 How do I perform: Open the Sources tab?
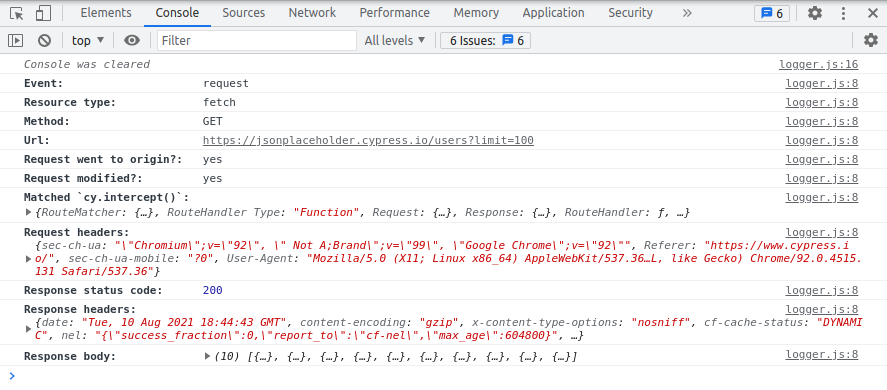tap(244, 13)
